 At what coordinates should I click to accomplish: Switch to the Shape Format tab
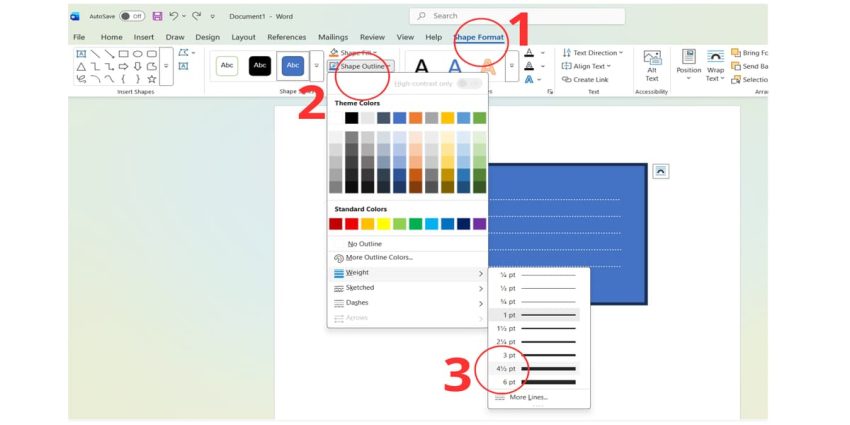click(x=480, y=37)
